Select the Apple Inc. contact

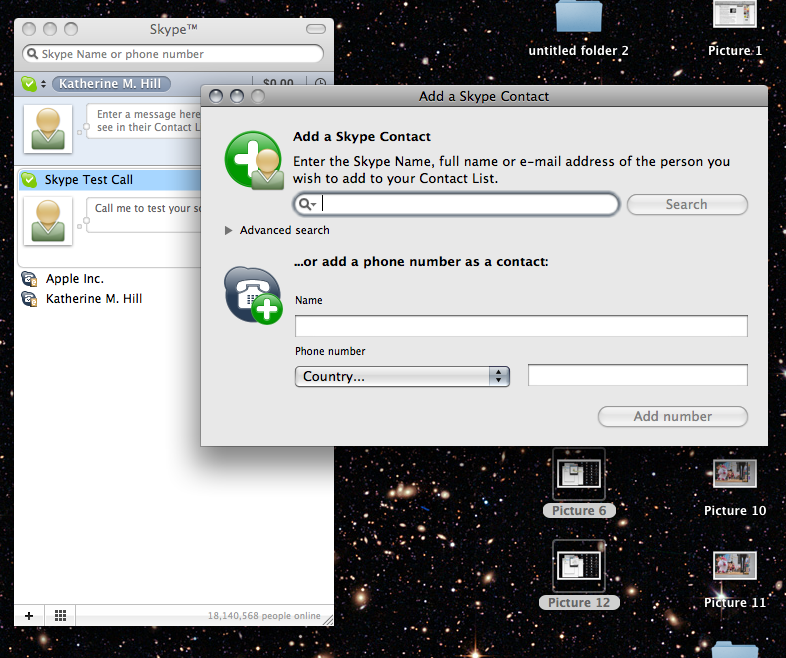[75, 279]
